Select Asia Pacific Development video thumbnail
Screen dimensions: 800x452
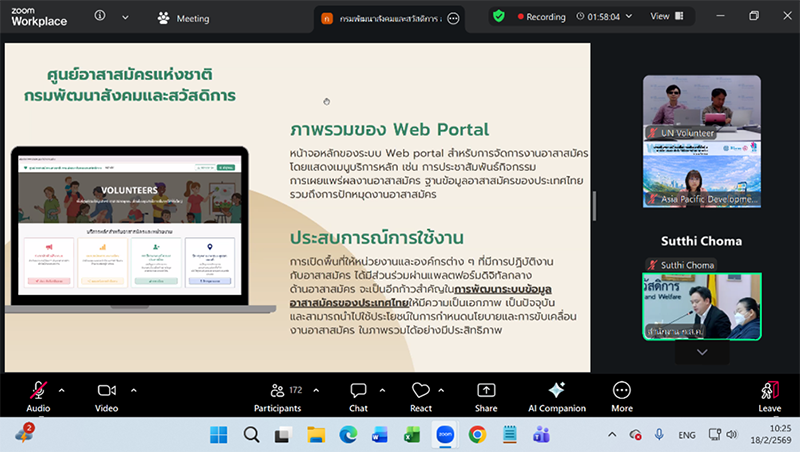point(702,174)
